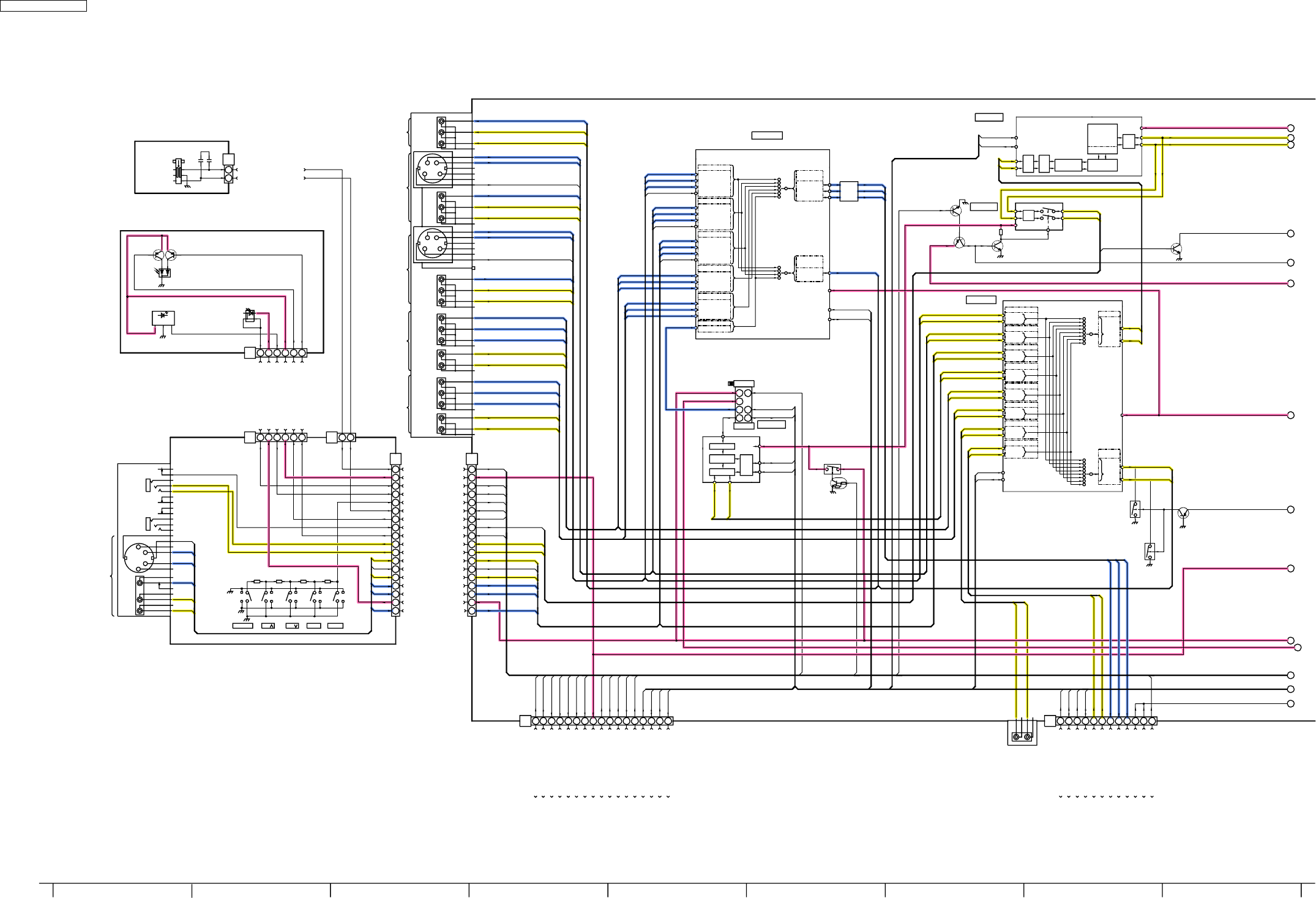The height and width of the screenshot is (898, 1316).
Task: Click the dual-switch block fed by yellow wires
Action: 1039,217
